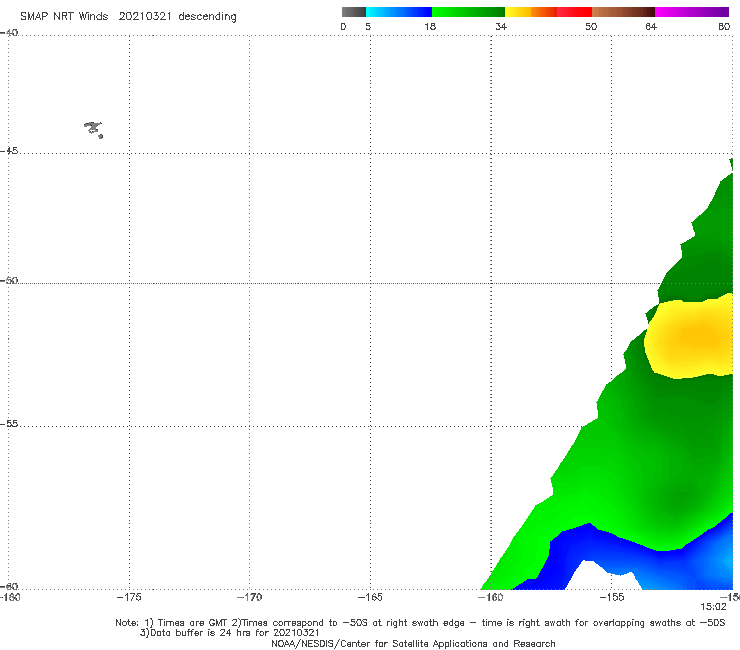Click the small gray island on the map
740x650 pixels.
pos(93,128)
